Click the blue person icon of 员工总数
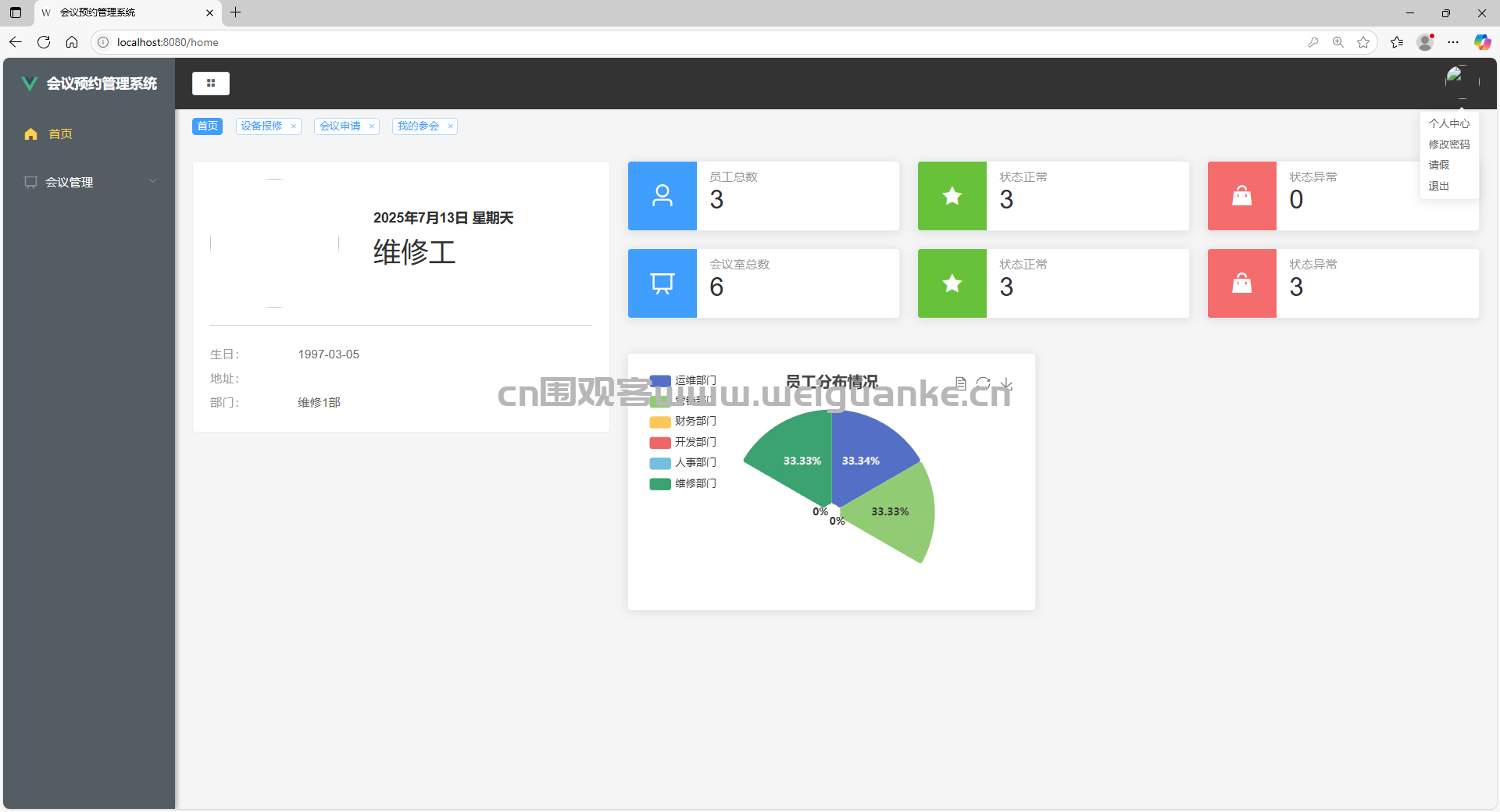The width and height of the screenshot is (1500, 812). (662, 196)
